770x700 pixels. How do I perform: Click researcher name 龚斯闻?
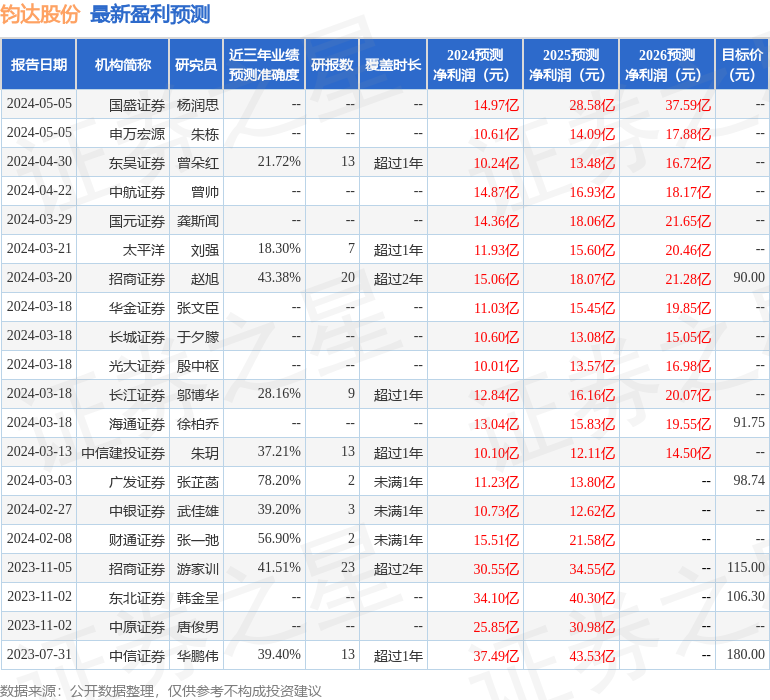(197, 221)
